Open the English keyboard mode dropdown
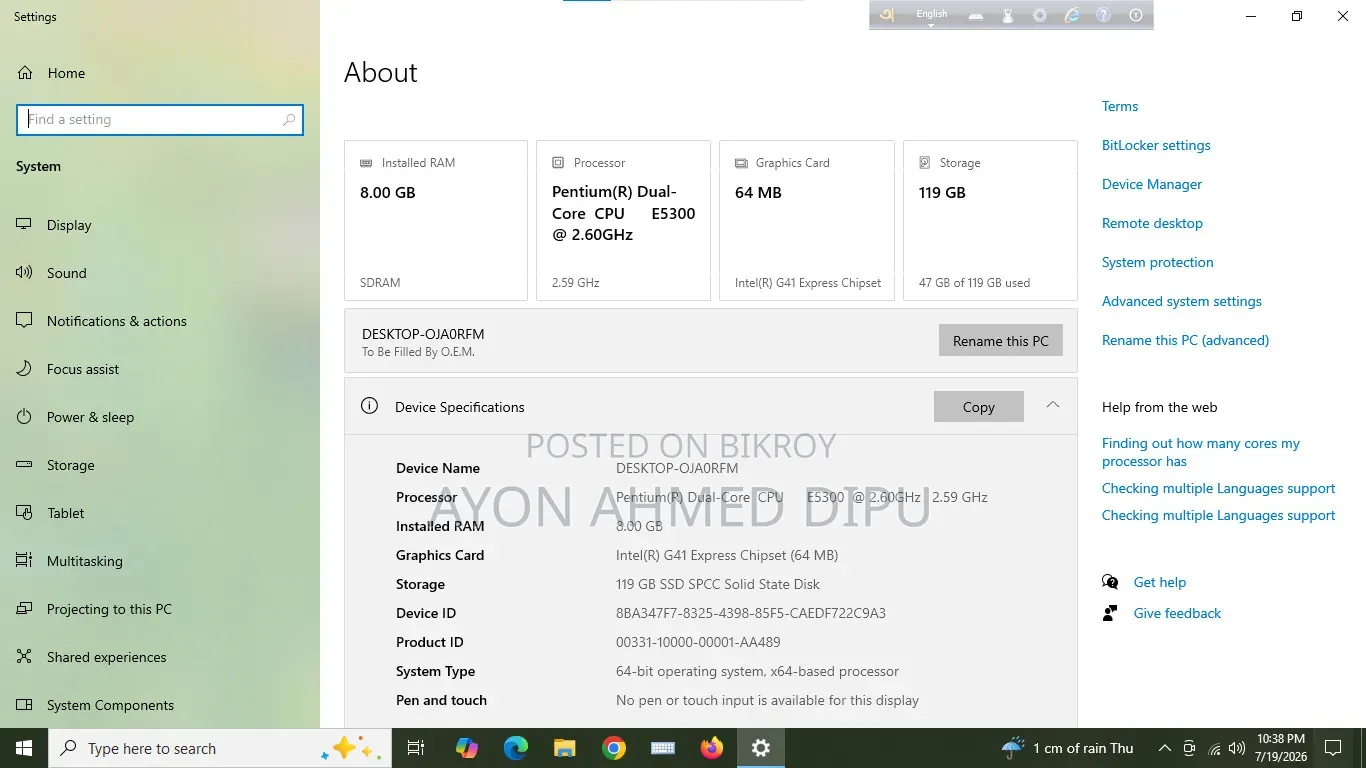 coord(931,15)
